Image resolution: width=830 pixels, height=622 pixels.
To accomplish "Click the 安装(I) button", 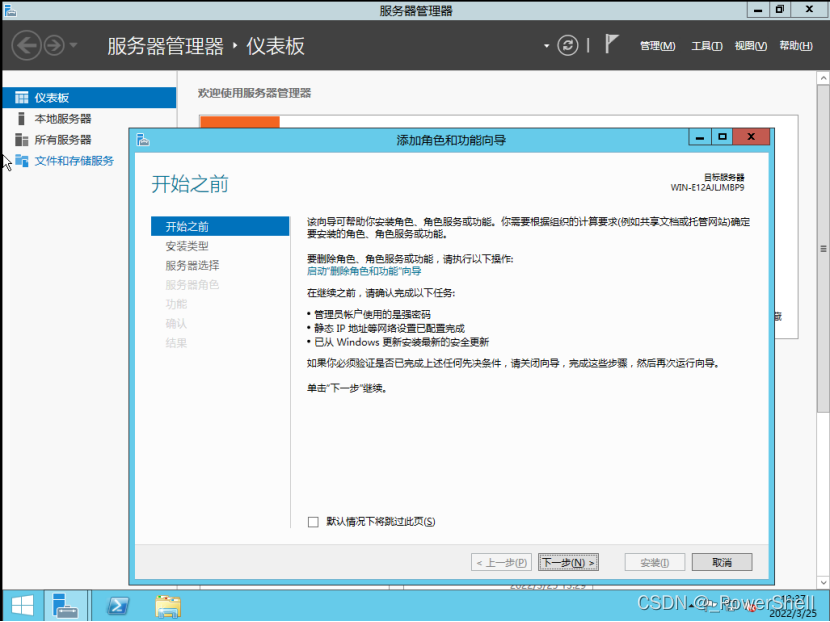I will 655,563.
